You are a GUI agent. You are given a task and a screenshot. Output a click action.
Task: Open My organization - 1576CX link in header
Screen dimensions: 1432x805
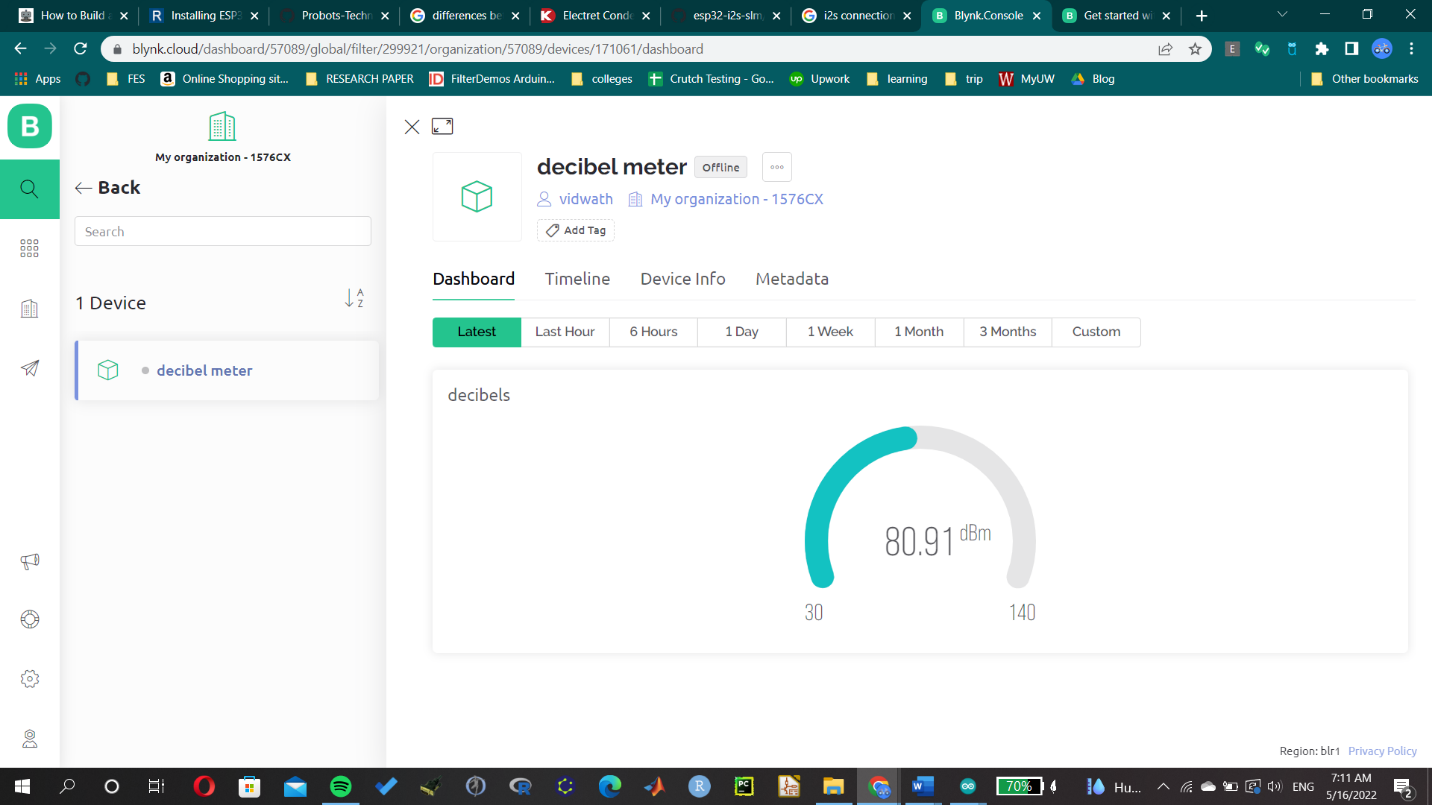click(x=737, y=199)
